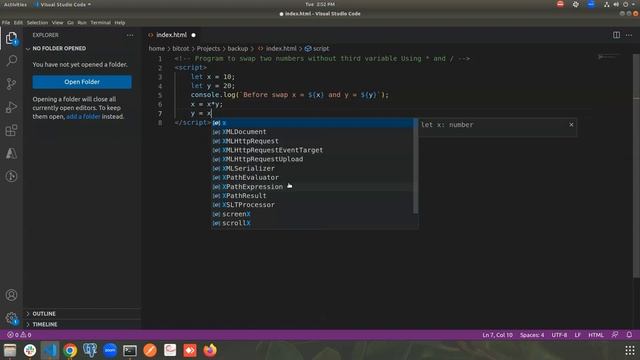Split the editor to the right
640x360 pixels.
pos(616,35)
